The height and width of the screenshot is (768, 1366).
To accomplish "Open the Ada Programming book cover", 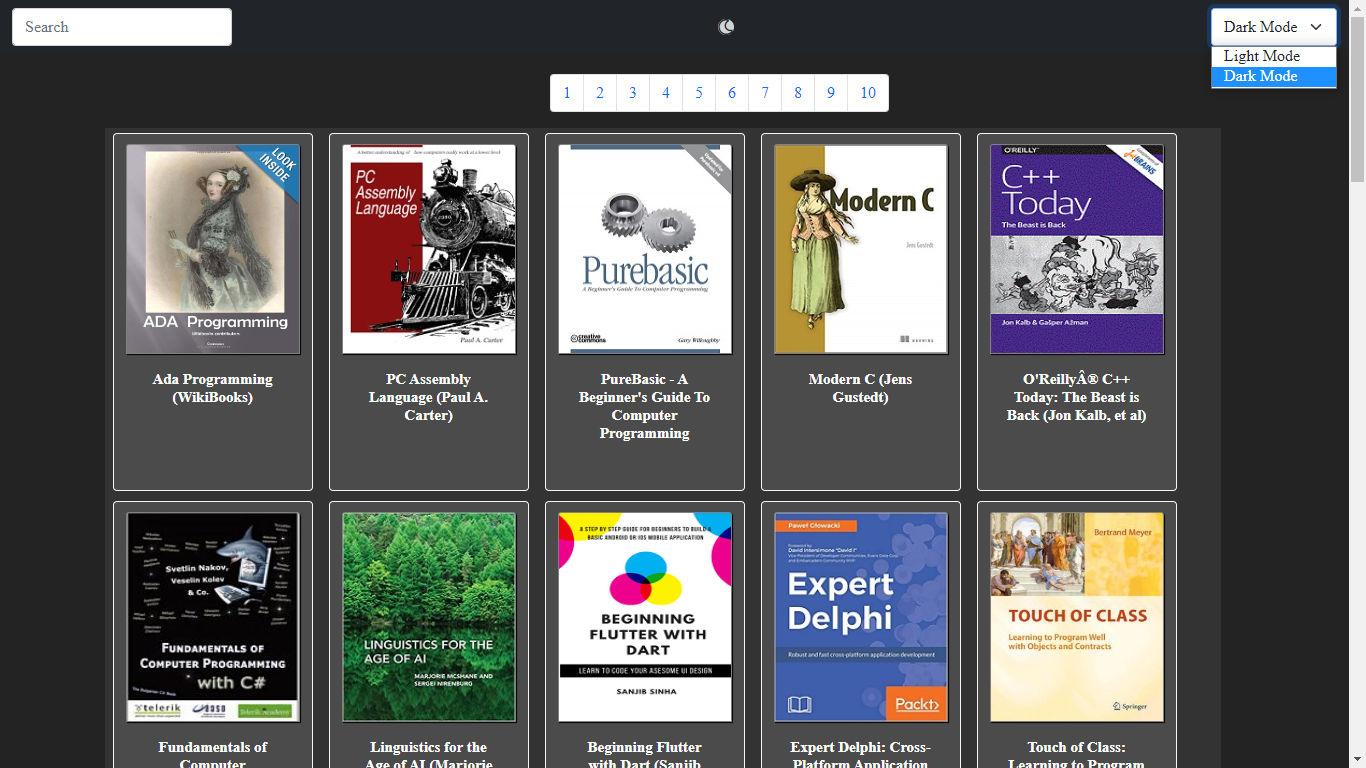I will [213, 249].
